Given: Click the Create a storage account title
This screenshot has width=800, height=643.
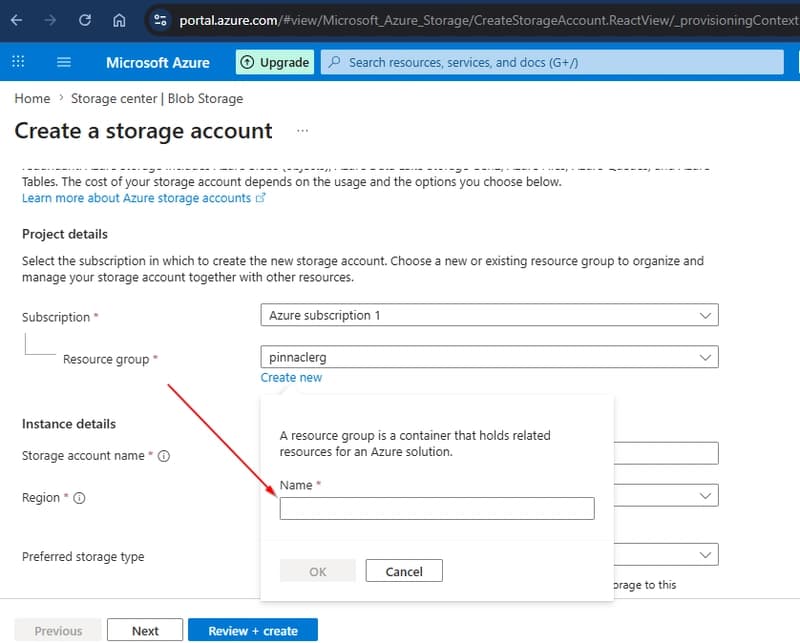Looking at the screenshot, I should click(x=143, y=131).
